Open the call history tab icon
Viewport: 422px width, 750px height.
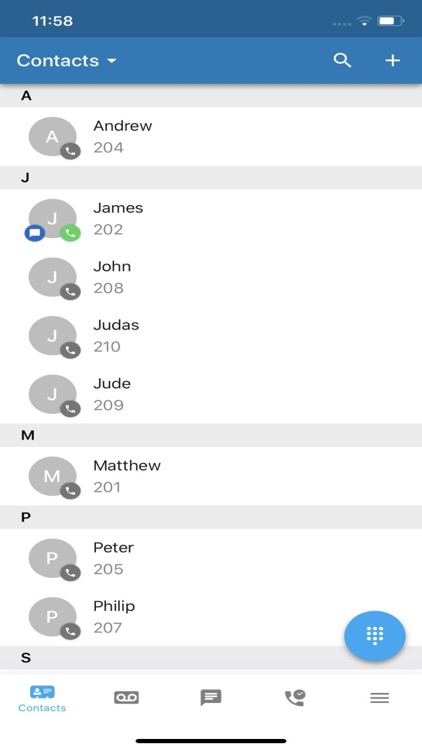click(295, 697)
